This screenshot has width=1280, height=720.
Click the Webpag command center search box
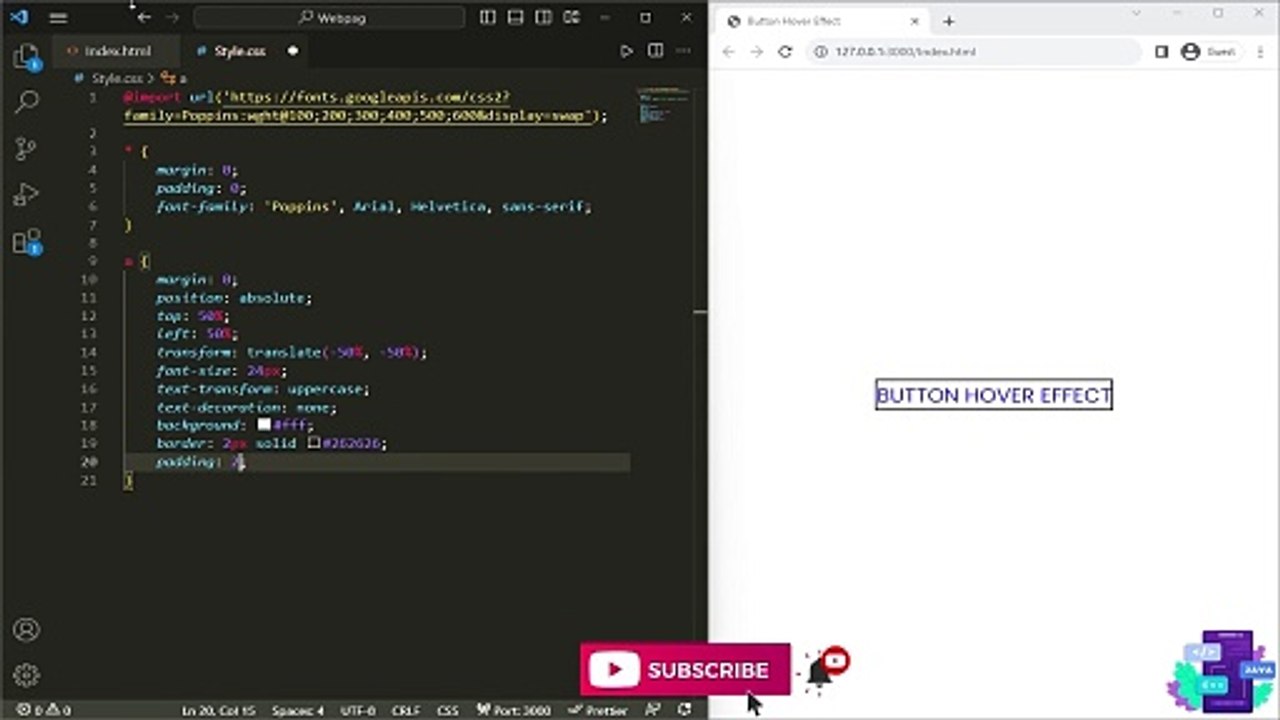[x=329, y=17]
